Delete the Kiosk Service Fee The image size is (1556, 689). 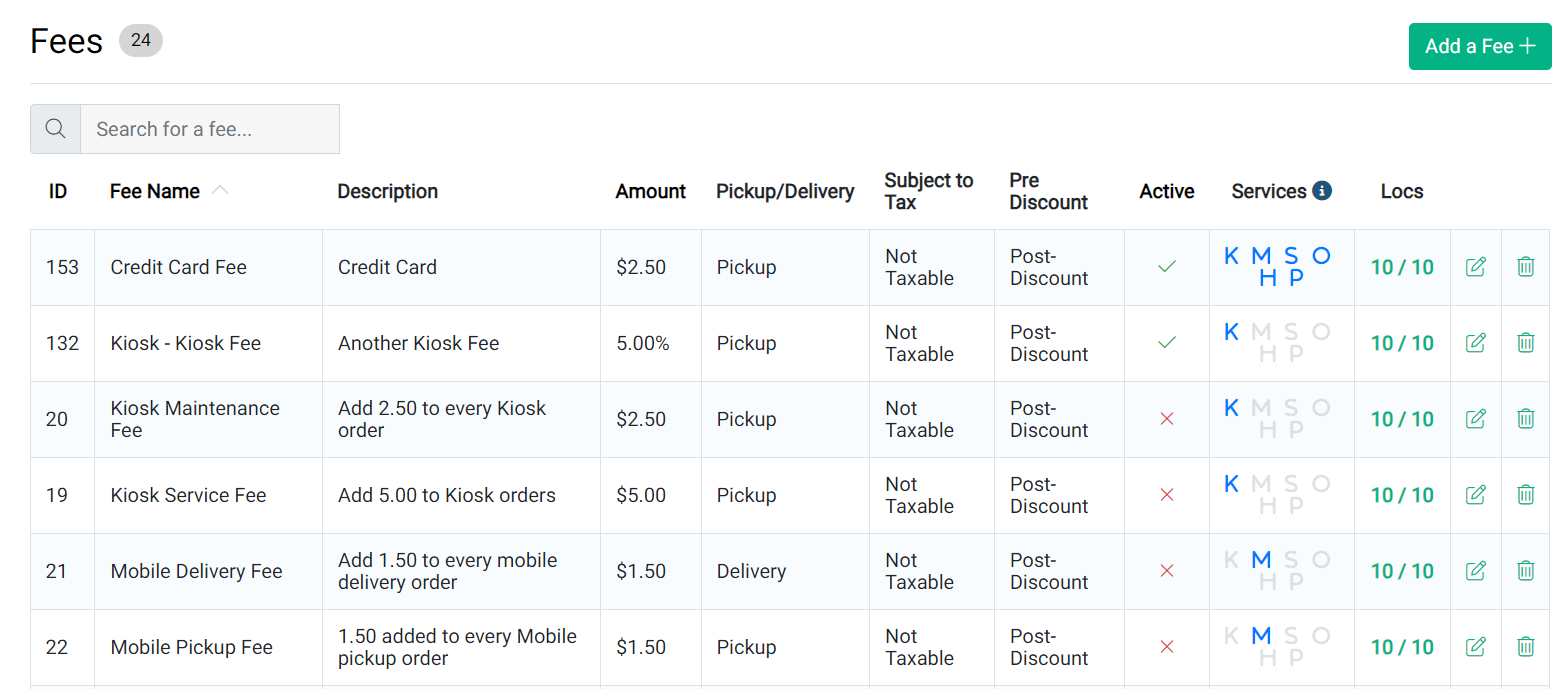click(x=1525, y=494)
